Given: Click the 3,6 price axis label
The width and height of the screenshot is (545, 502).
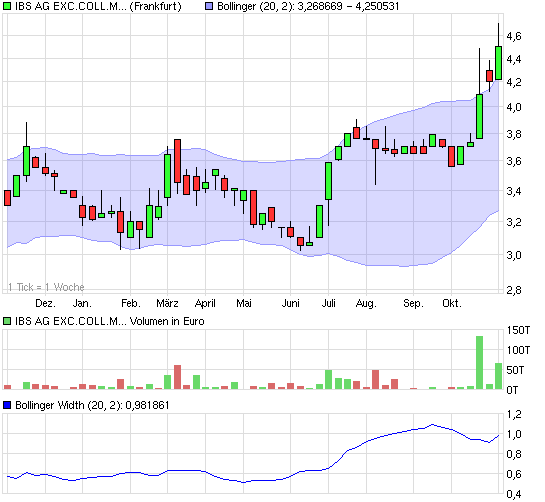Looking at the screenshot, I should pyautogui.click(x=514, y=161).
